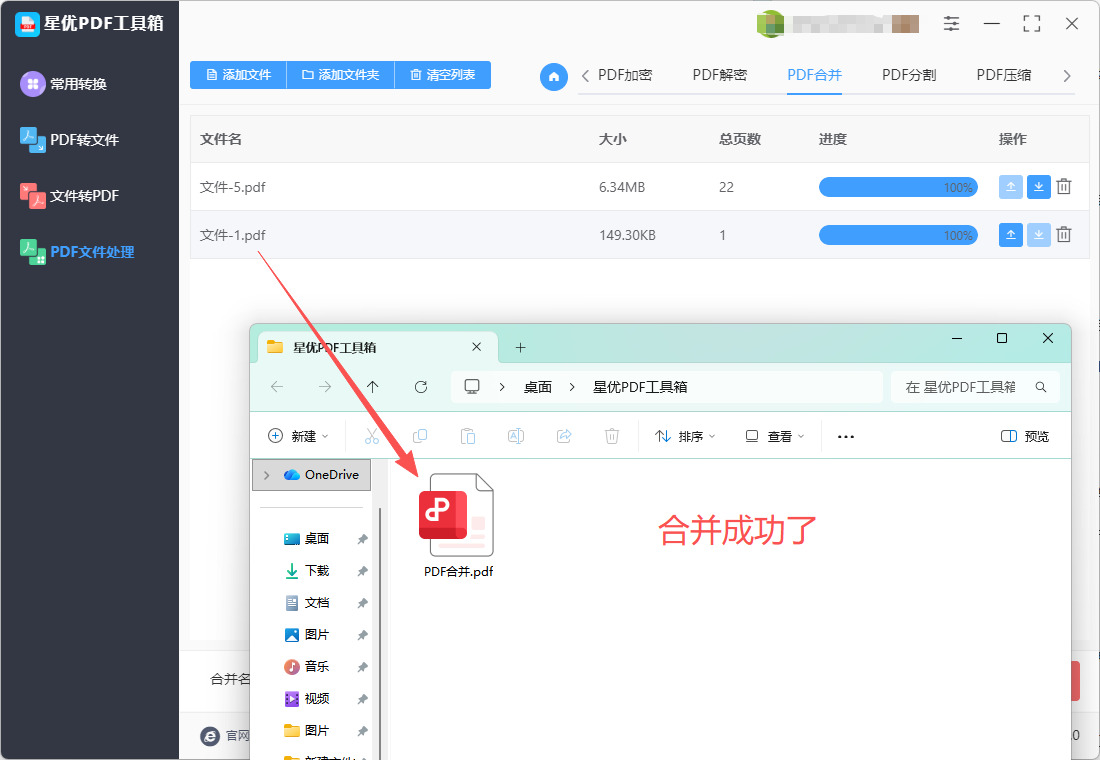Move 文件-5.pdf up in the list
Viewport: 1100px width, 760px height.
pyautogui.click(x=1010, y=187)
